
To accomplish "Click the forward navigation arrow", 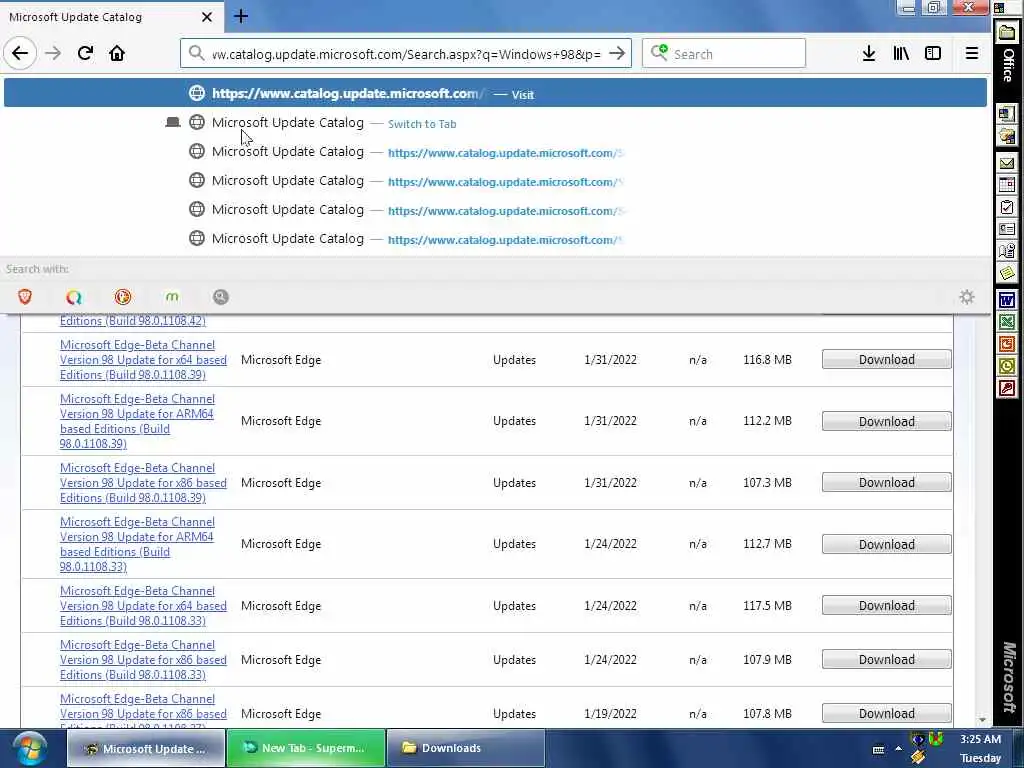I will point(53,53).
